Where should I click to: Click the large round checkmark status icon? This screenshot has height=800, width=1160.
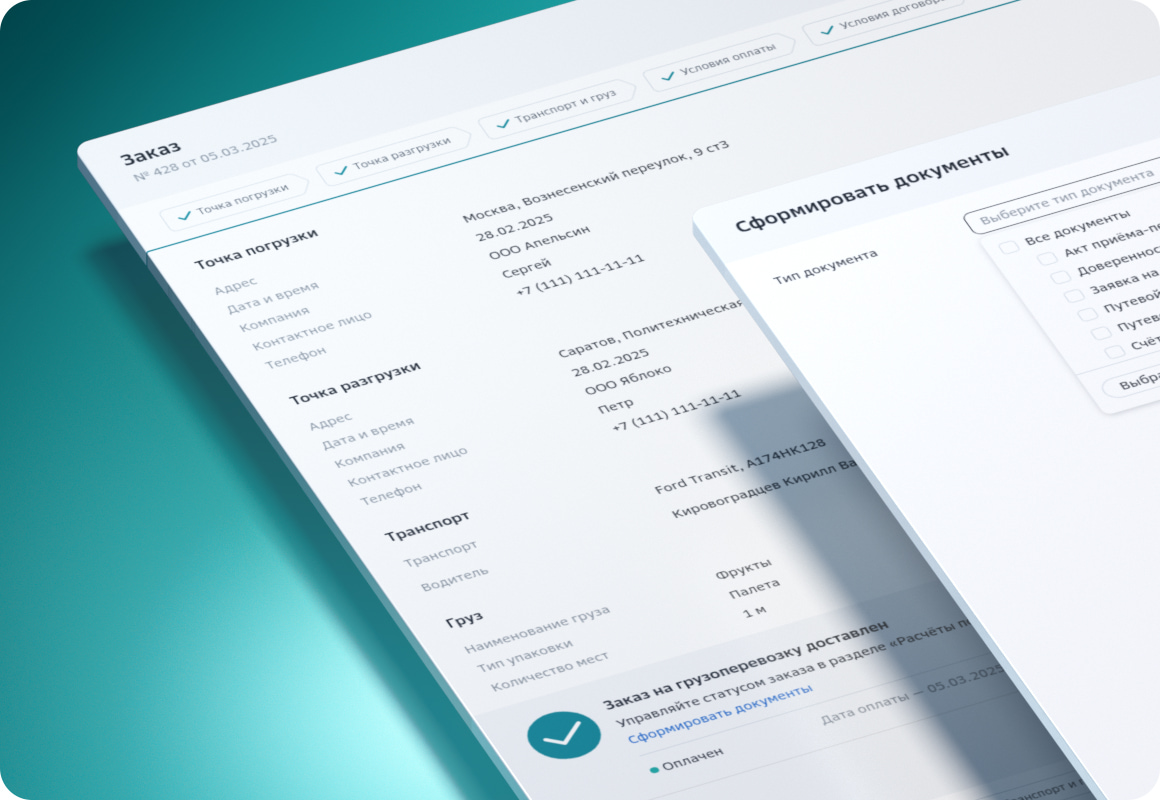click(564, 735)
